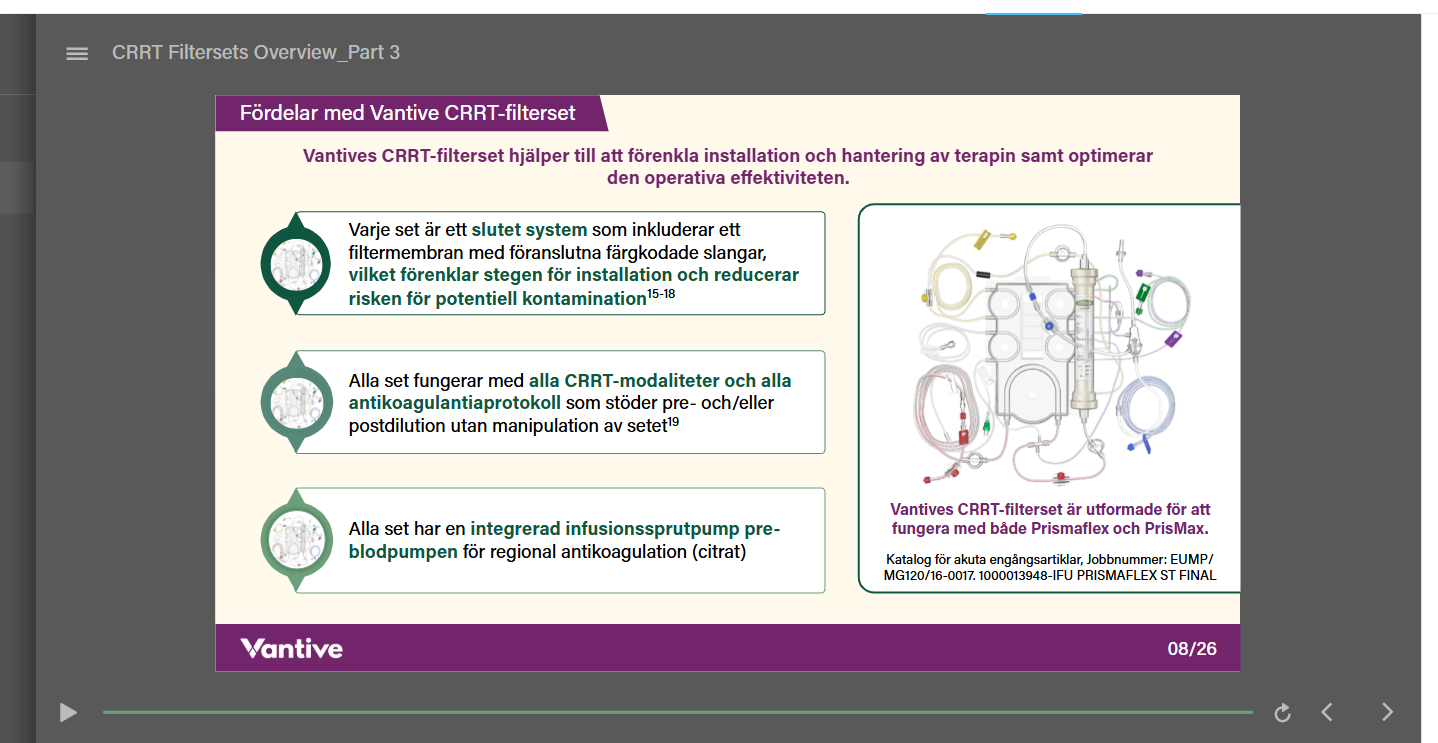Click the slide heading 'Fördelar med Vantive CRRT-filterset'

tap(407, 113)
